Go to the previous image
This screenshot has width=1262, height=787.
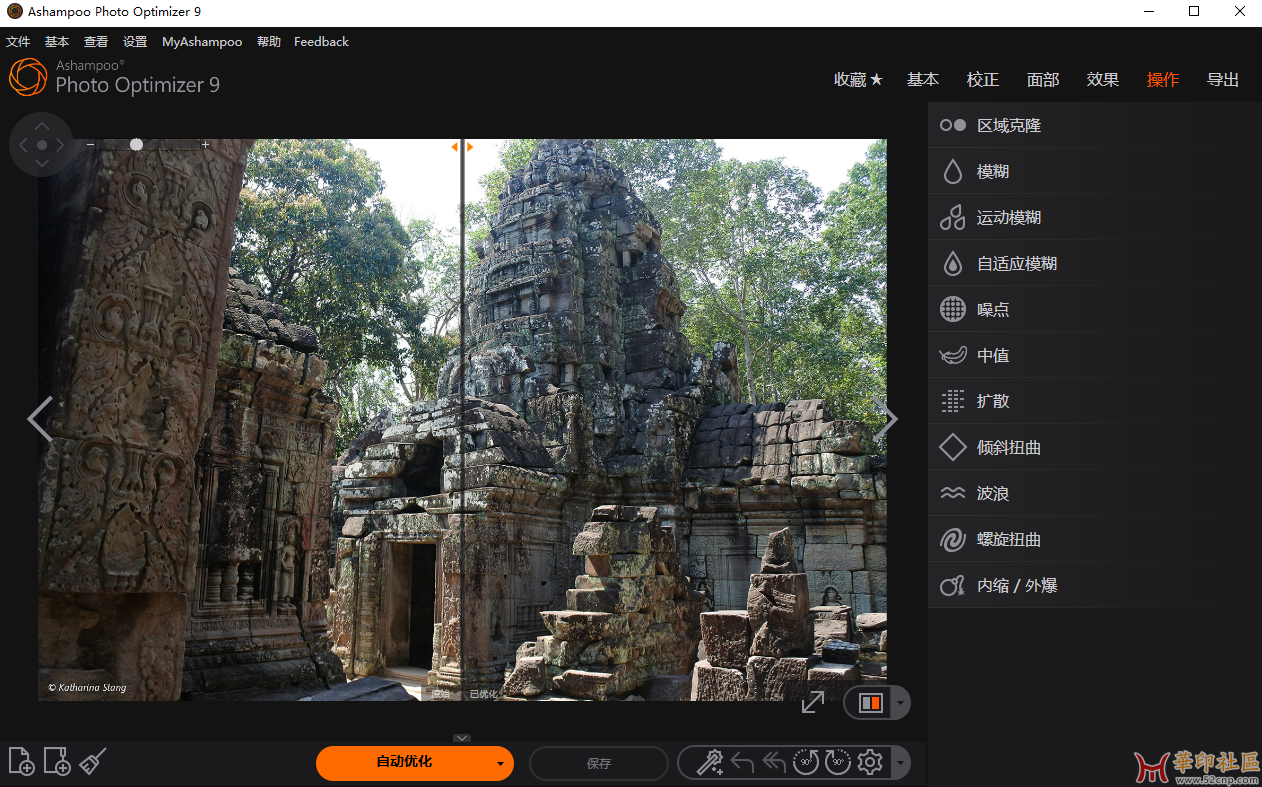(40, 419)
